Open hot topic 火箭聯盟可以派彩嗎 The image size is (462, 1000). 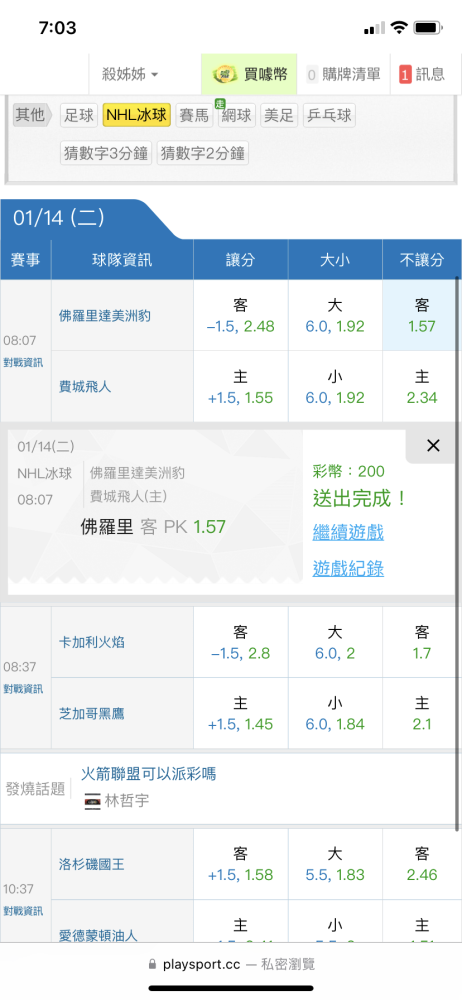pyautogui.click(x=148, y=774)
